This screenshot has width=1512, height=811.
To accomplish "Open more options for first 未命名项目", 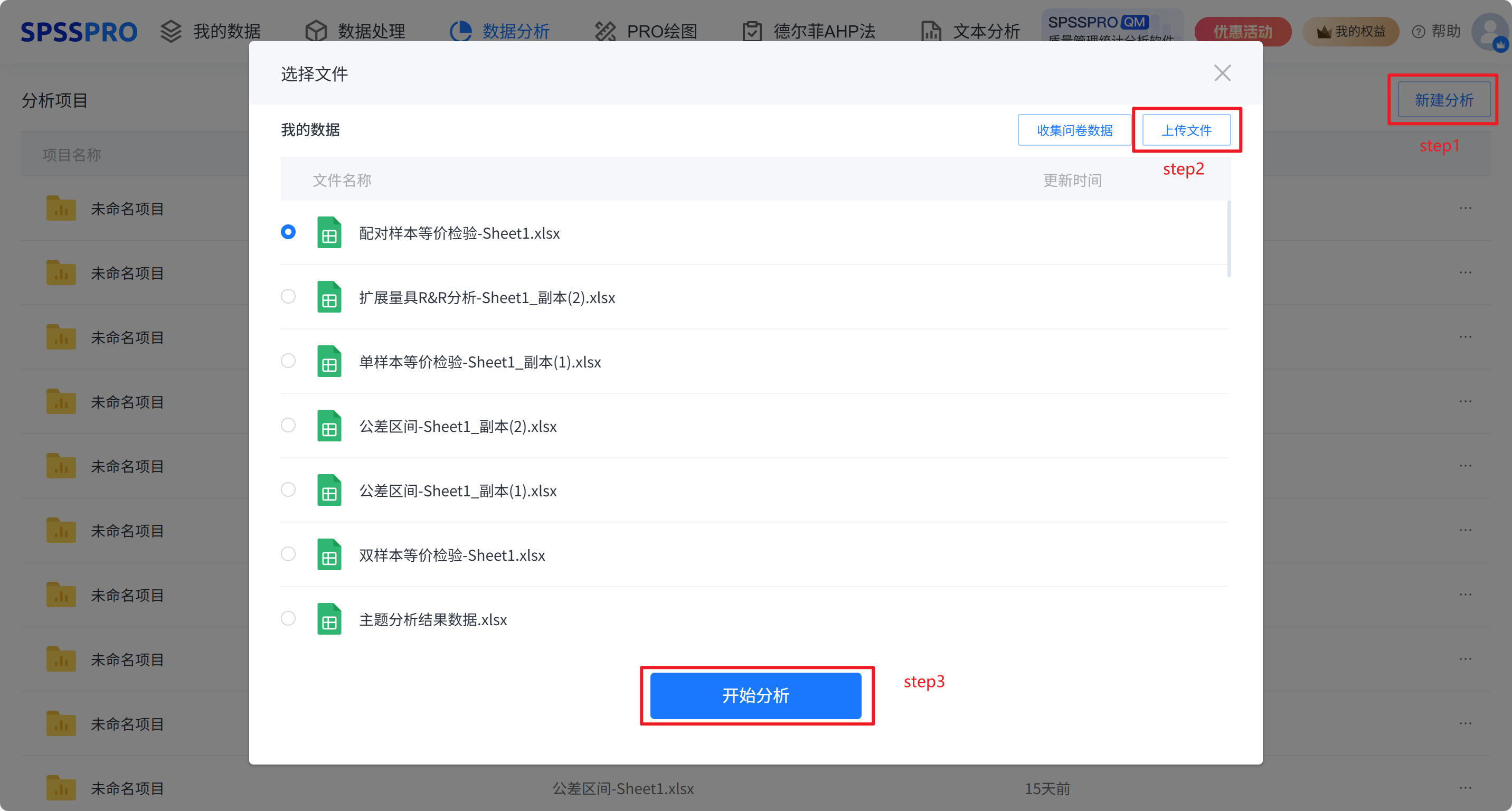I will 1465,209.
